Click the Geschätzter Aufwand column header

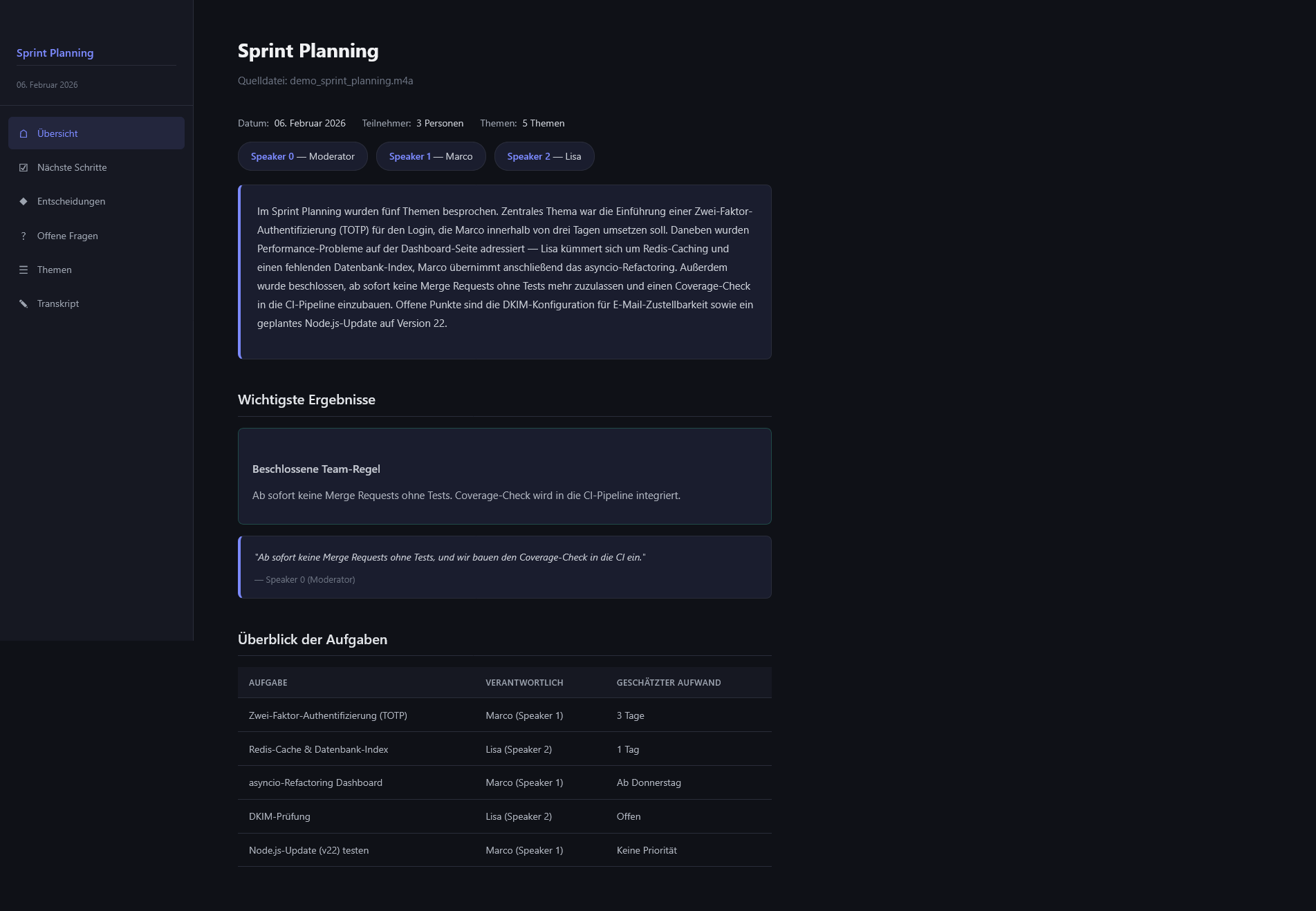click(x=668, y=682)
